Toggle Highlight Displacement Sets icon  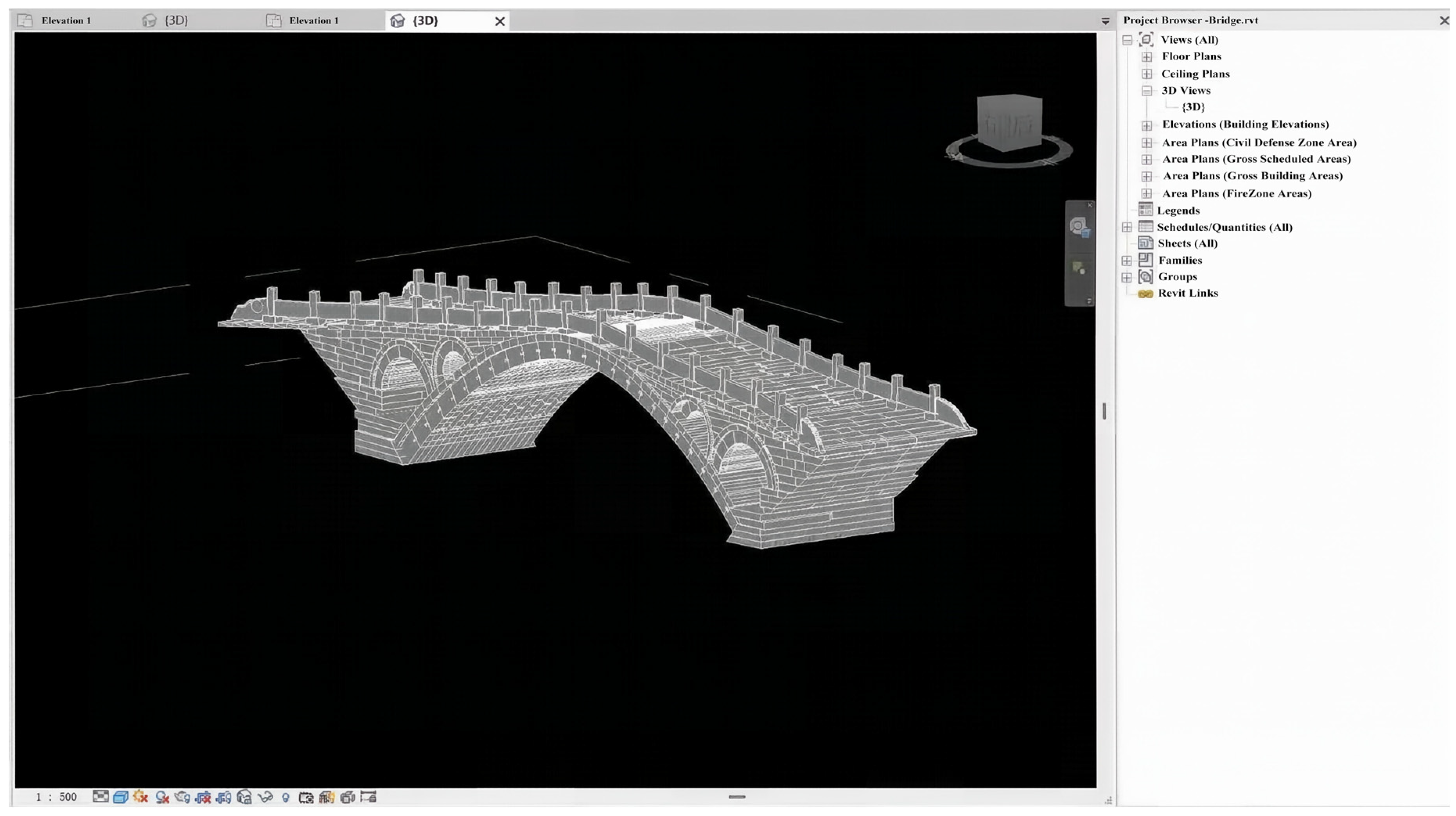point(348,797)
